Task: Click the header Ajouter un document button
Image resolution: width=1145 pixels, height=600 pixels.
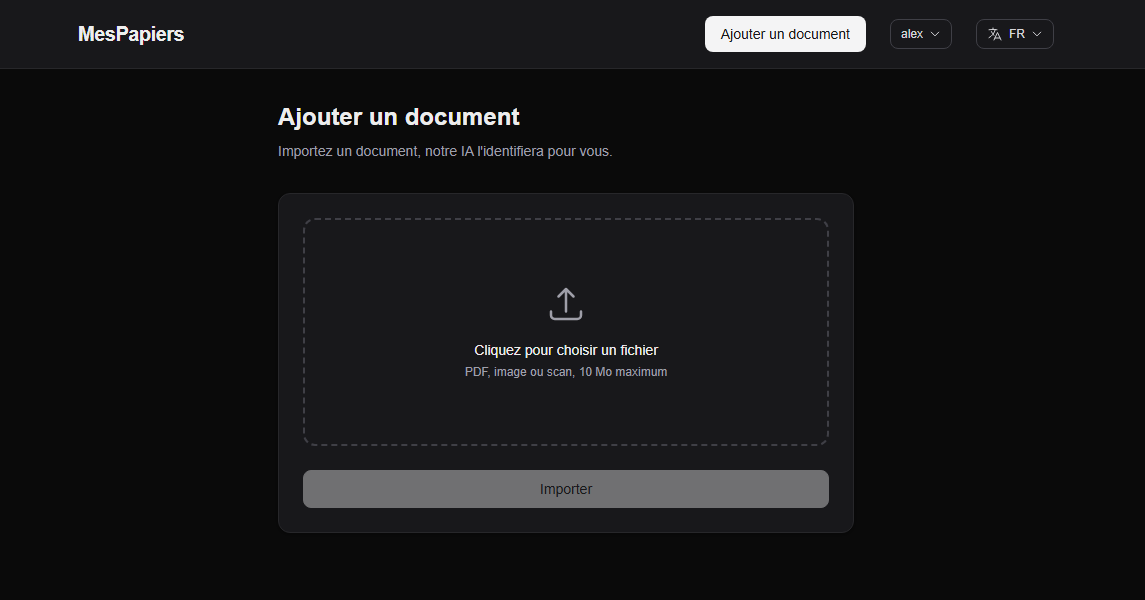Action: click(785, 34)
